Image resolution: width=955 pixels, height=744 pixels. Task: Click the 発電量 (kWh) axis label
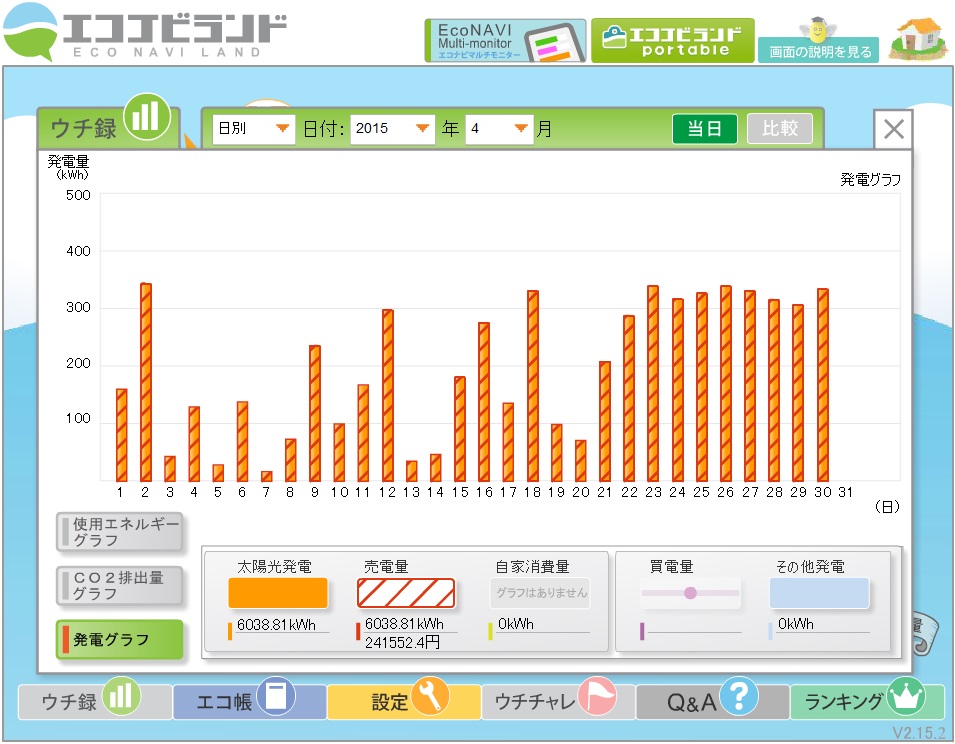(69, 167)
